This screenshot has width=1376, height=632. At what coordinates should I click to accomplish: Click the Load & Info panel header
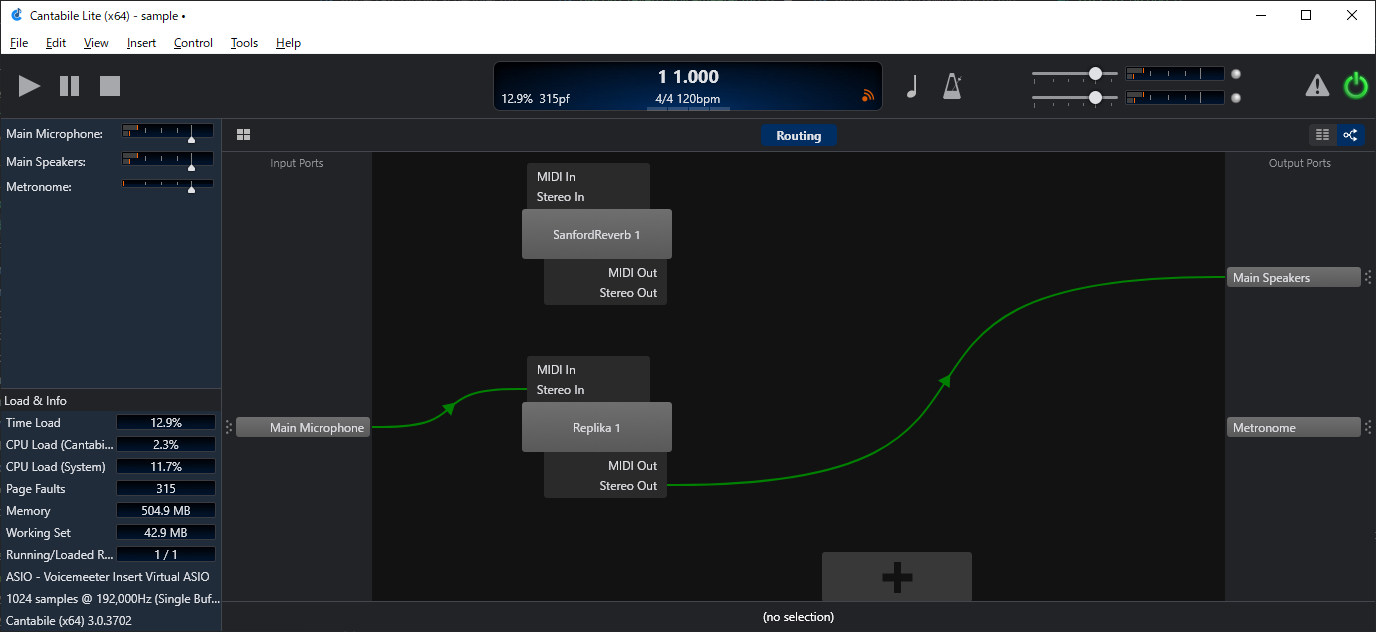point(36,401)
